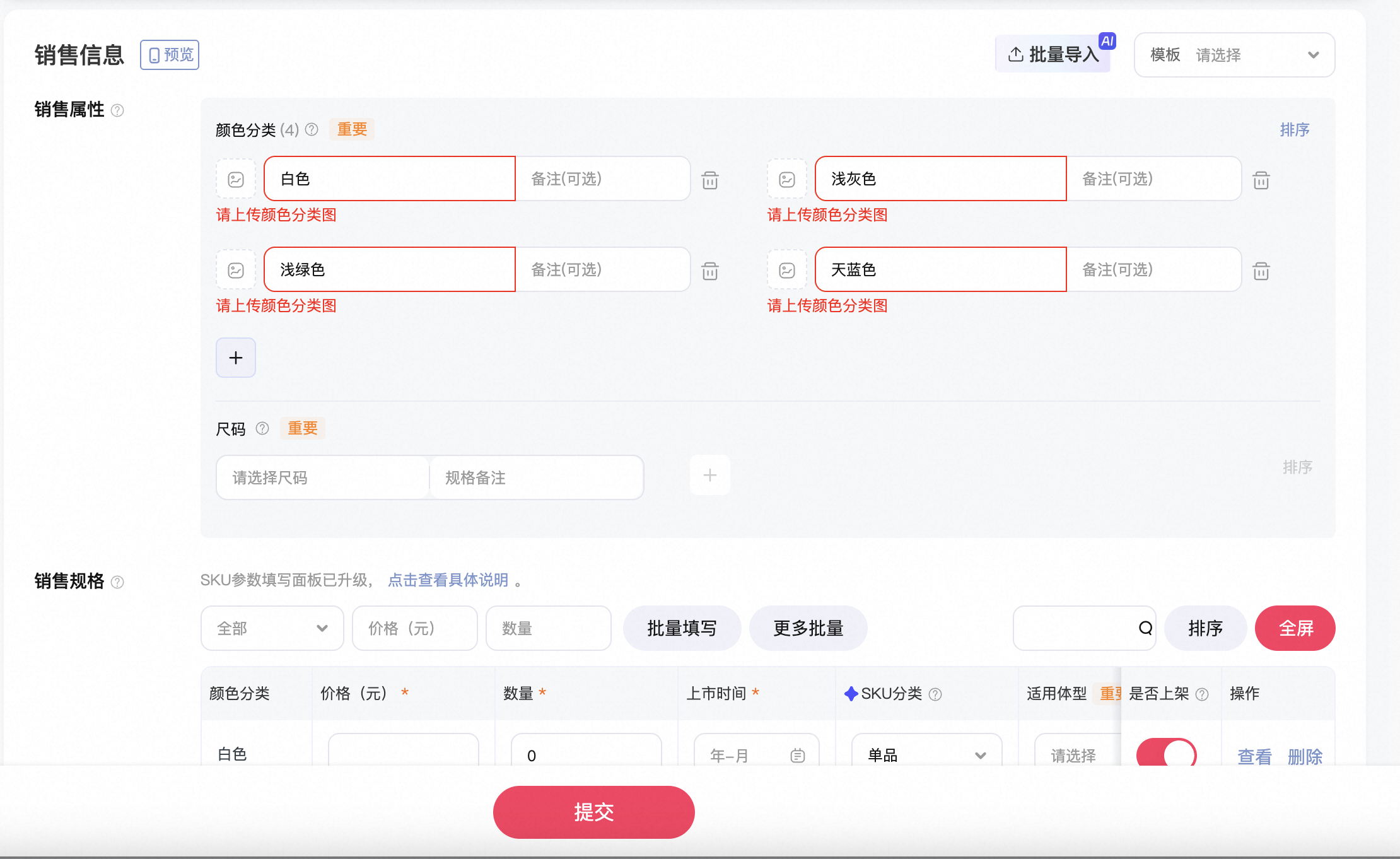The image size is (1400, 859).
Task: Focus the 浅绿色 color name field
Action: (x=390, y=269)
